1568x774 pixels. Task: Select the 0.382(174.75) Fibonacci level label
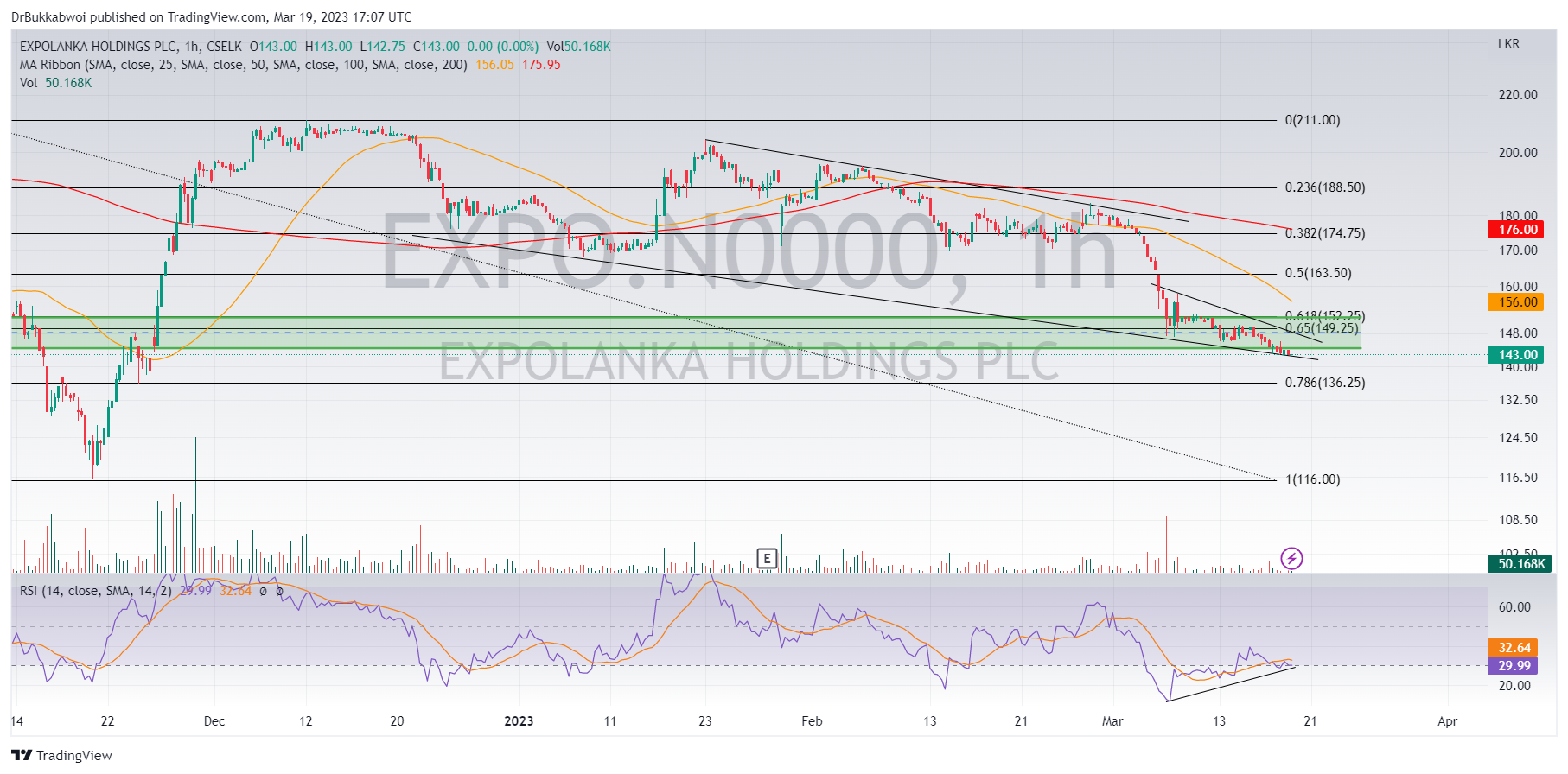[1325, 233]
